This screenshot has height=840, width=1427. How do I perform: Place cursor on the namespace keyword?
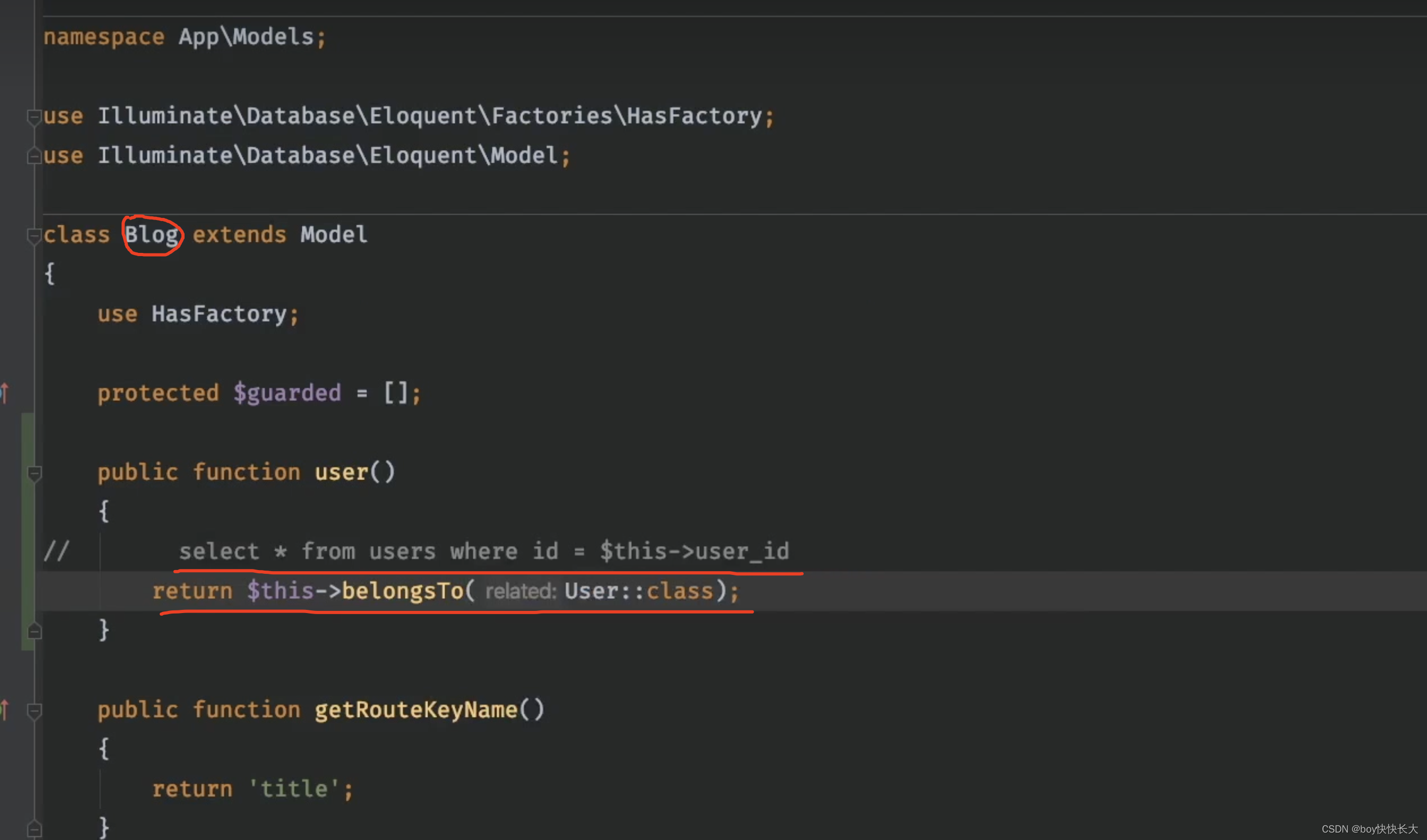click(x=104, y=37)
